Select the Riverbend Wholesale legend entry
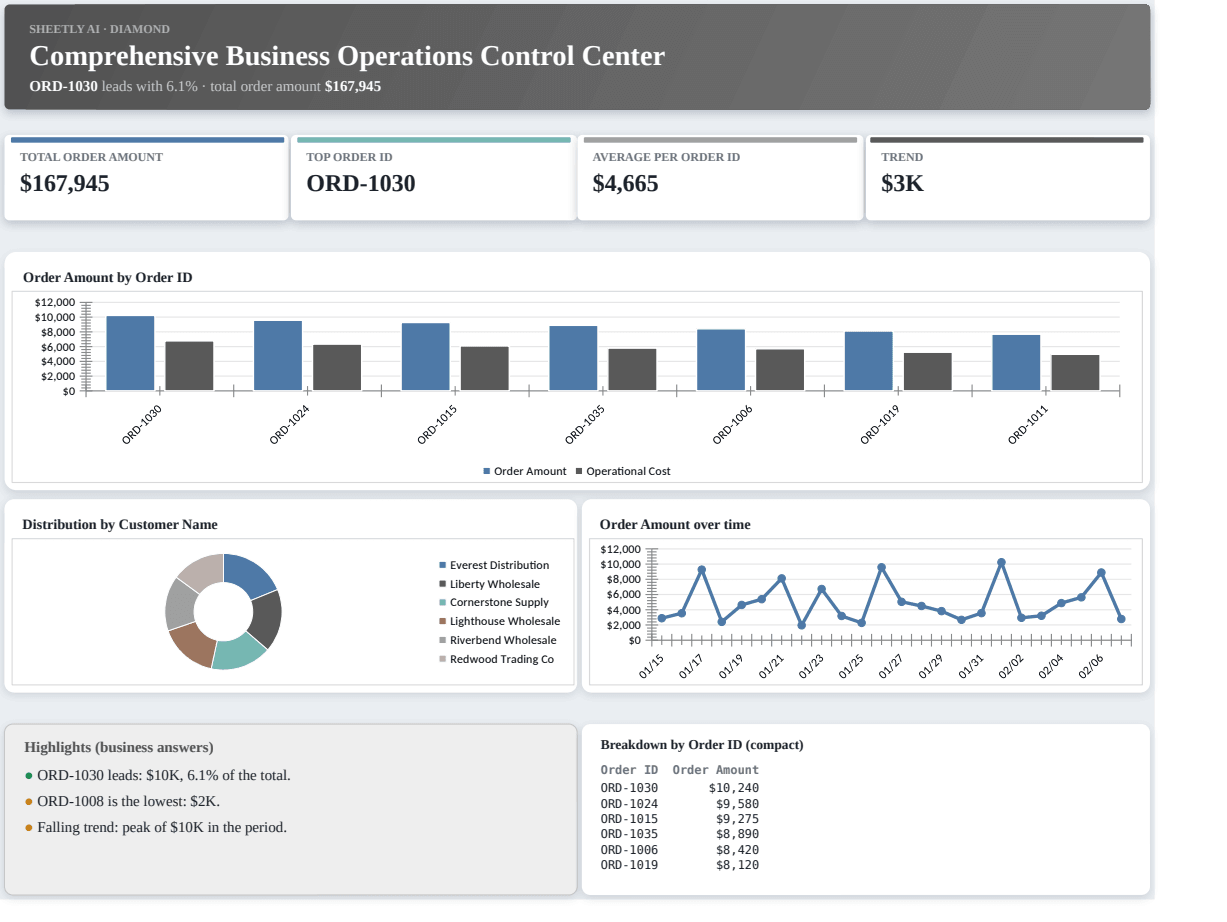This screenshot has width=1227, height=922. coord(497,640)
